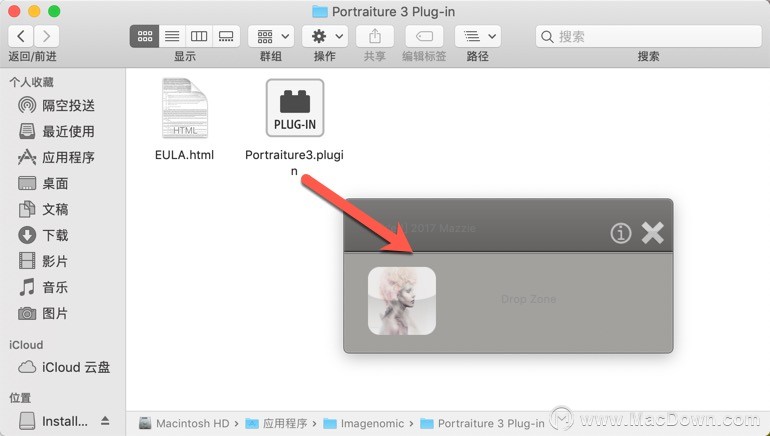Click the 位置 sidebar heading
Screen dimensions: 770x436
(x=20, y=398)
